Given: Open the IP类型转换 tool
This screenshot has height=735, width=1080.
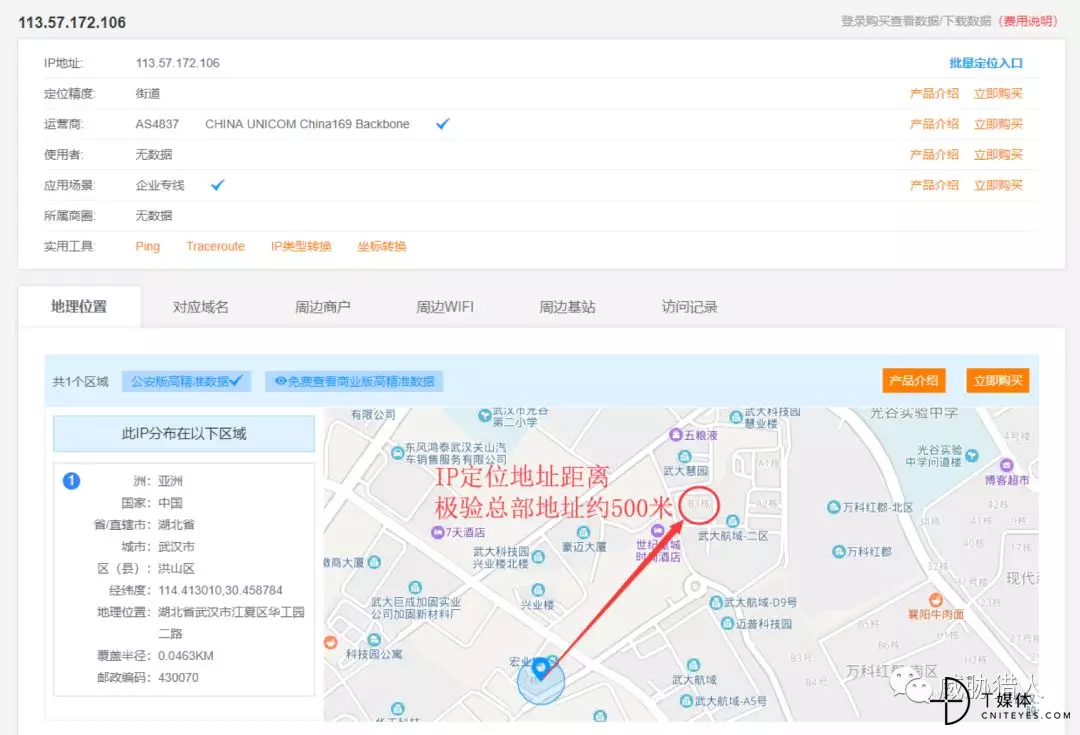Looking at the screenshot, I should [x=301, y=246].
